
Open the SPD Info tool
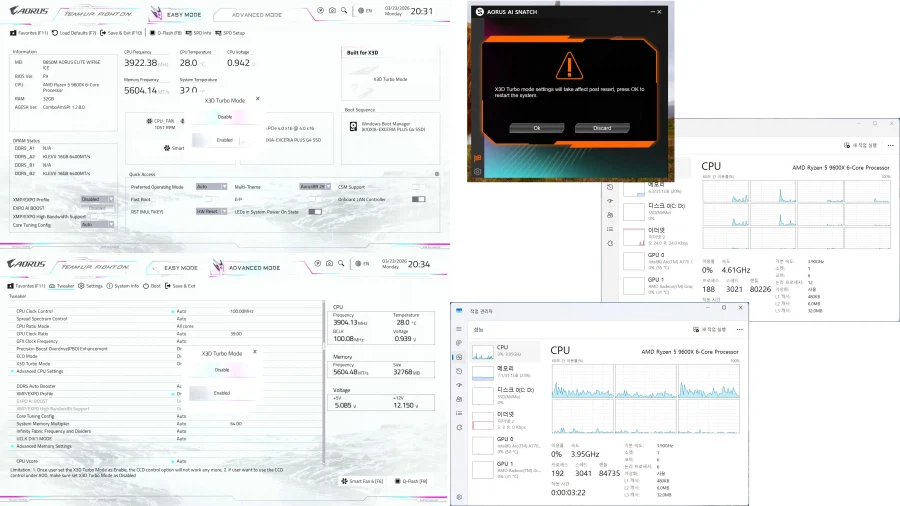(x=197, y=33)
